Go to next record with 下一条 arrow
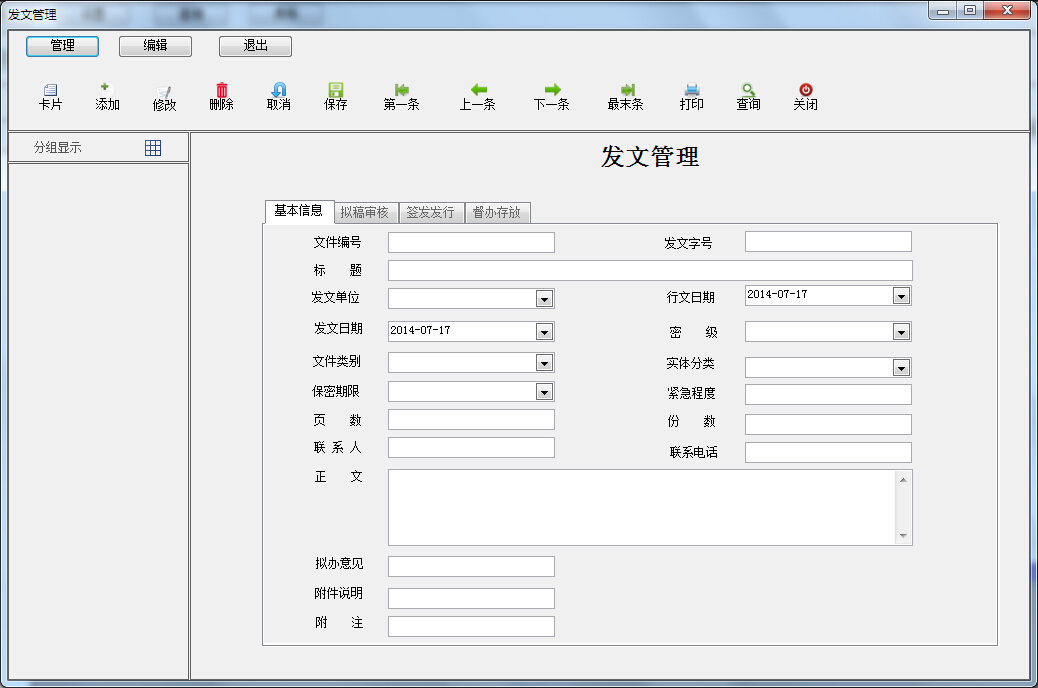This screenshot has height=688, width=1038. click(551, 91)
